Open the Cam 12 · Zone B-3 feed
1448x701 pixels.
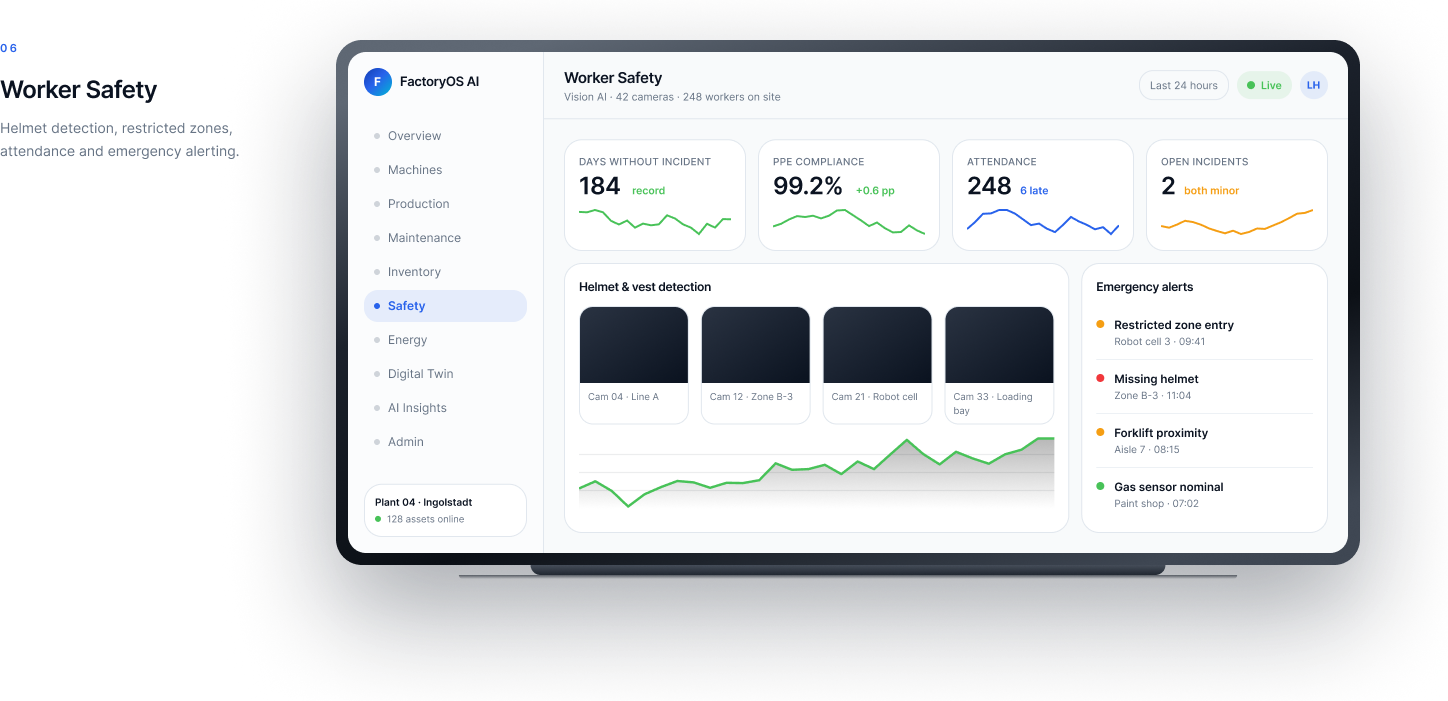click(756, 365)
